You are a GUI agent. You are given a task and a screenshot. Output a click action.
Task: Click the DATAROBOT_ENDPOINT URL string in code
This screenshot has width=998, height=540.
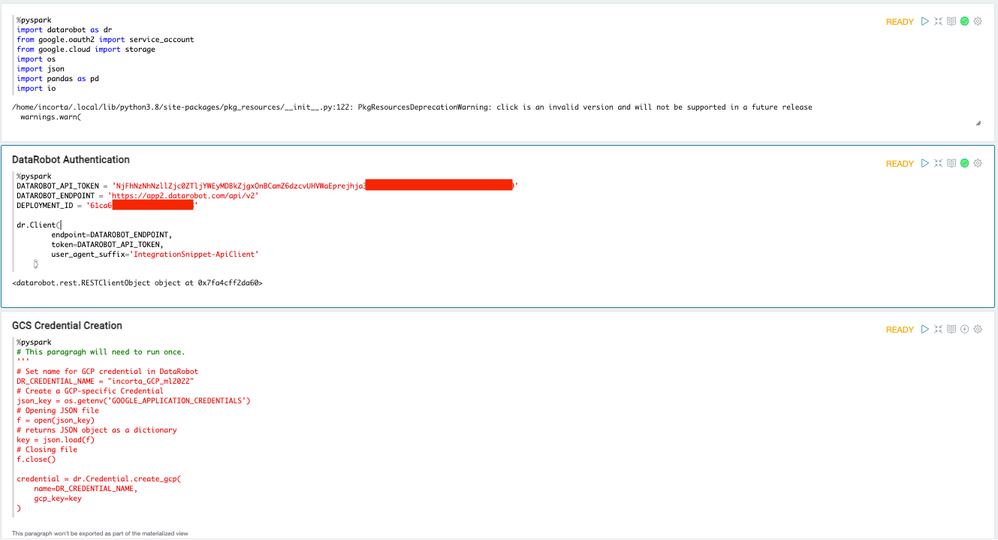[183, 196]
